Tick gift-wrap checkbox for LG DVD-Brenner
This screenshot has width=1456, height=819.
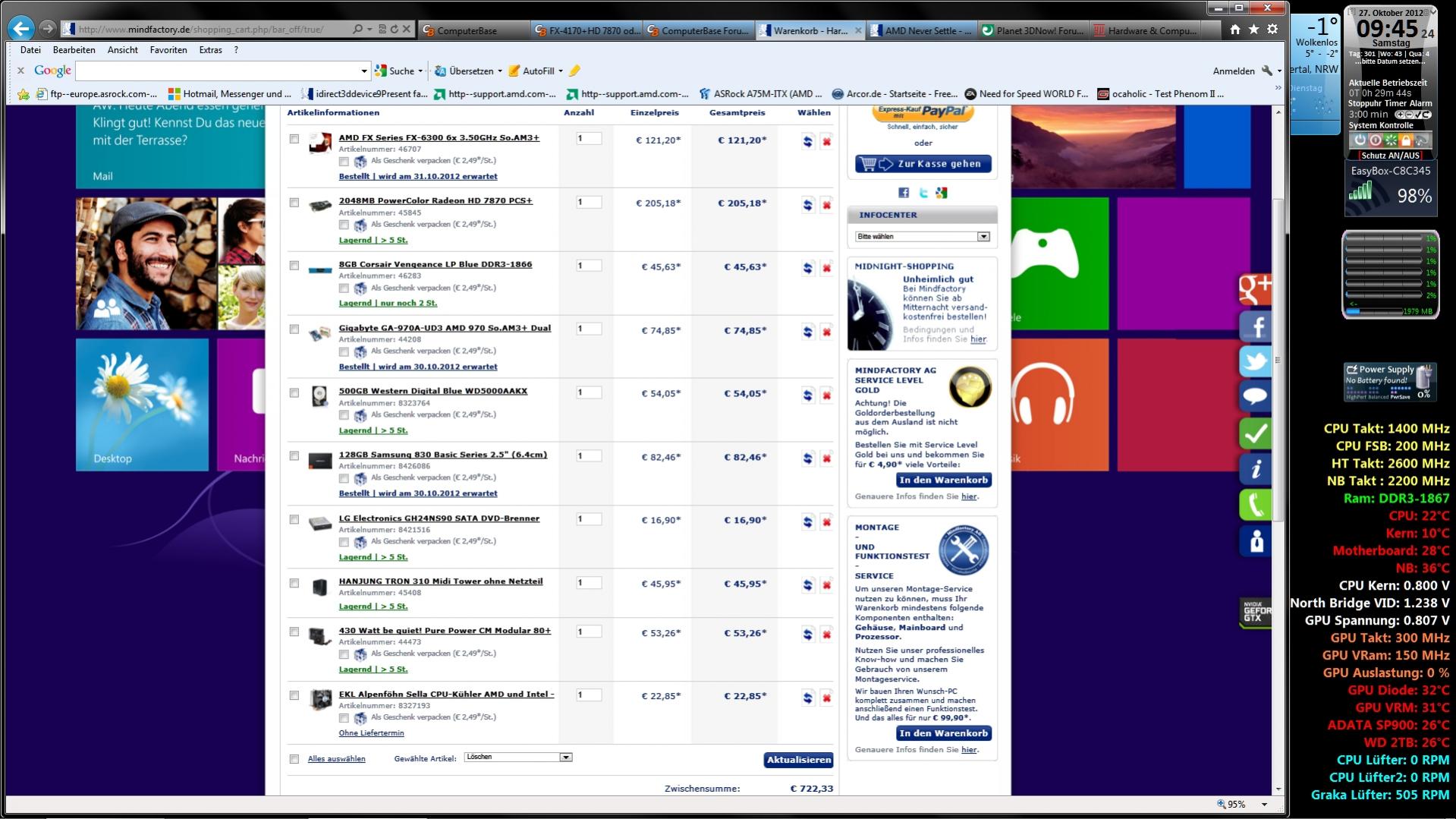[344, 542]
